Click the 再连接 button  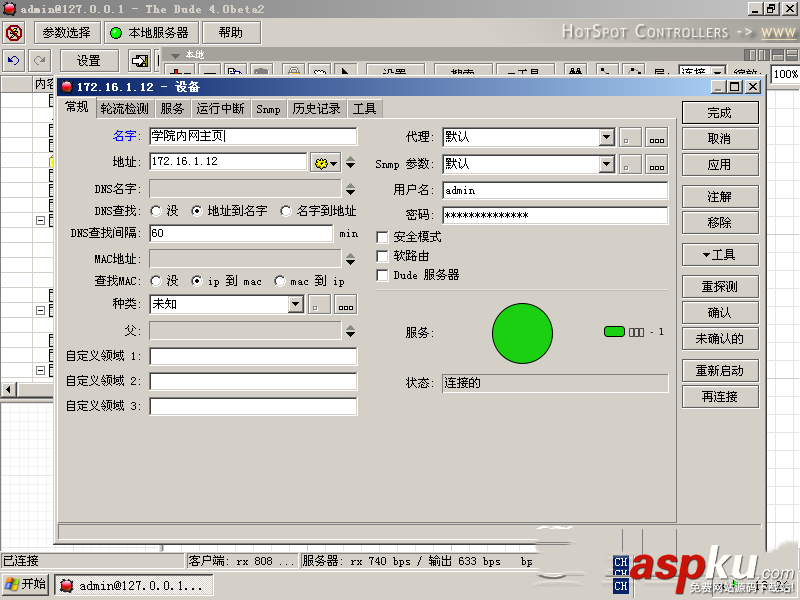pos(720,397)
